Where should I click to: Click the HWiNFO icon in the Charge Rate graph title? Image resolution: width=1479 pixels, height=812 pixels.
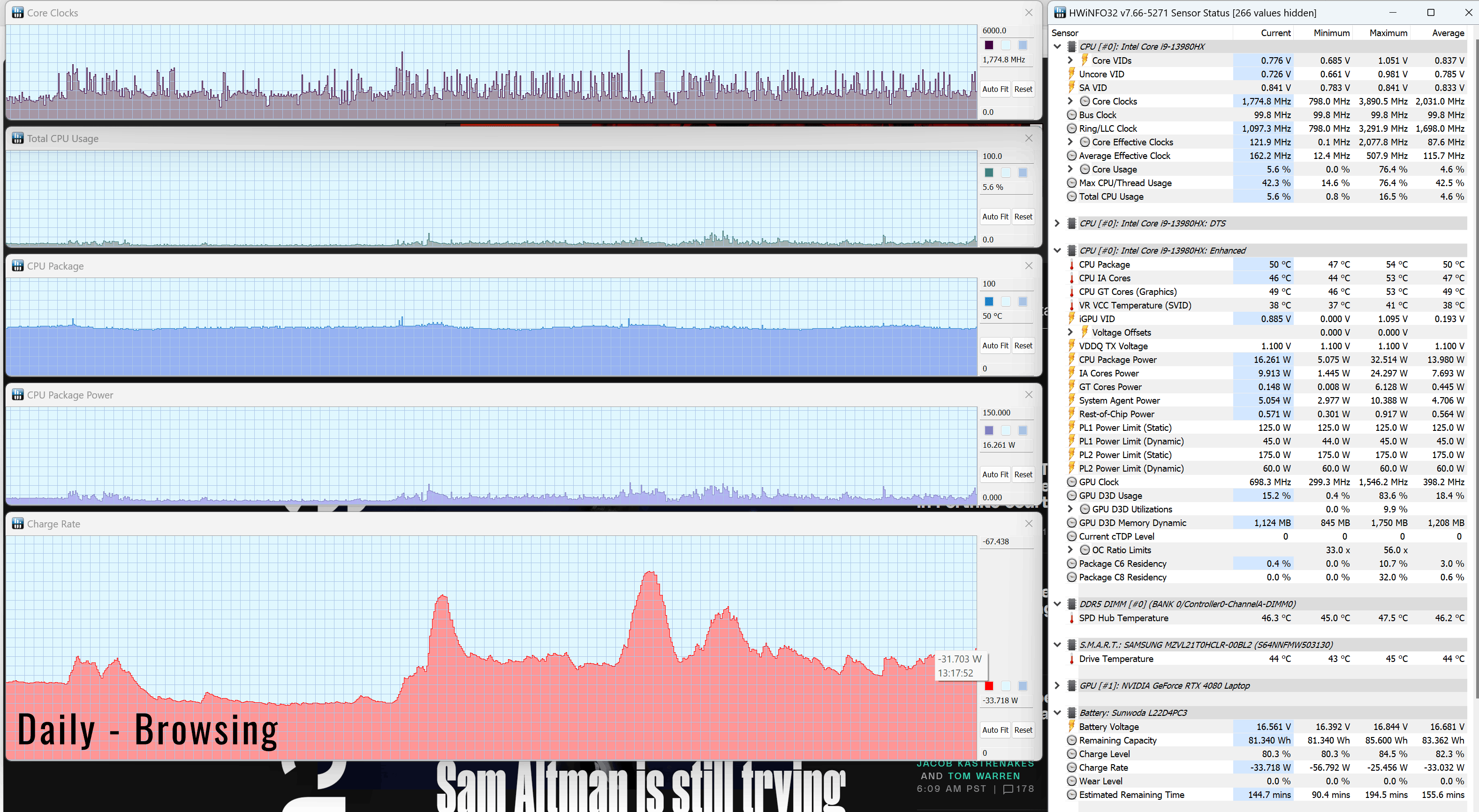[x=18, y=523]
